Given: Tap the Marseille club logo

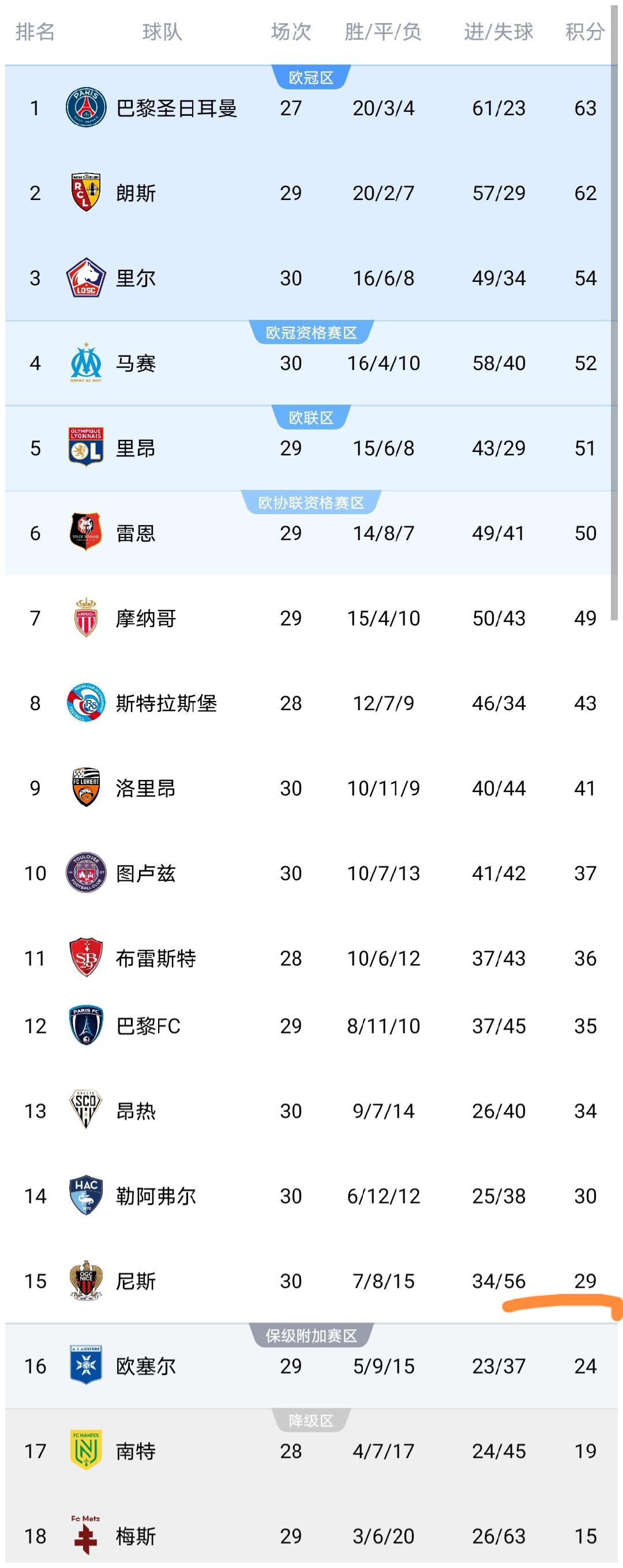Looking at the screenshot, I should tap(86, 363).
